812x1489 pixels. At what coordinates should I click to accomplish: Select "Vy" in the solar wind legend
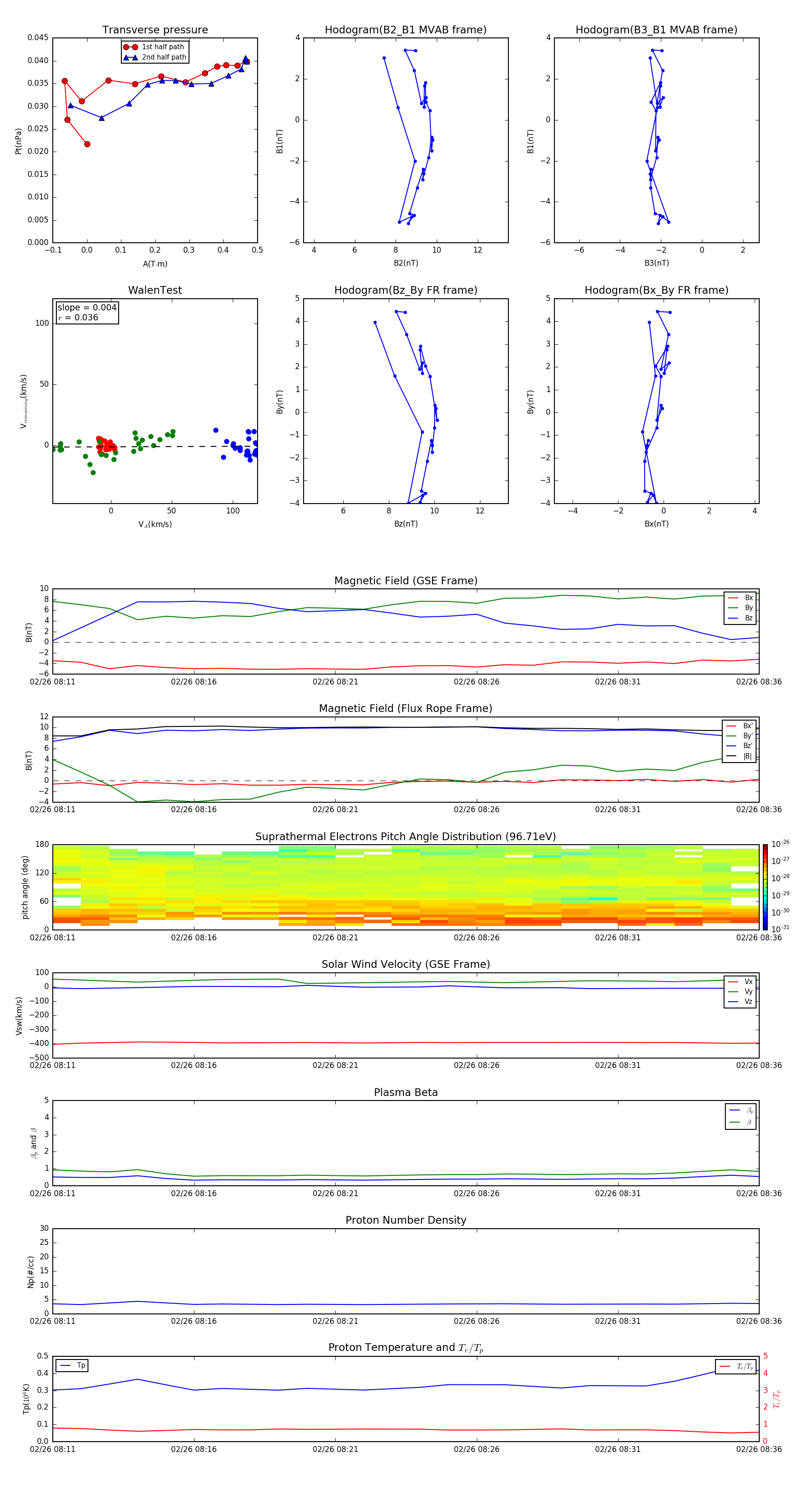coord(740,992)
